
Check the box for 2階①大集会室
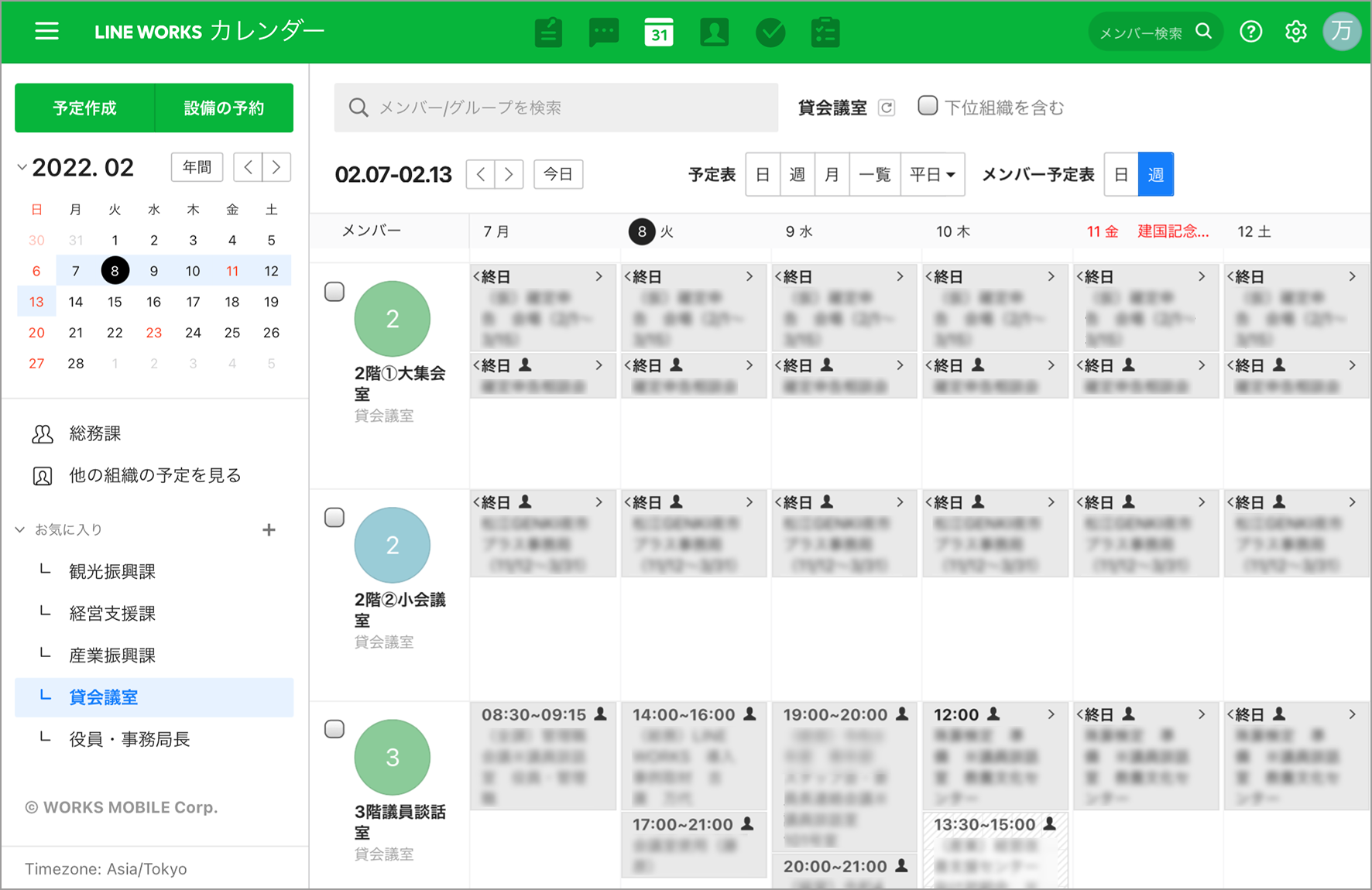(x=334, y=292)
